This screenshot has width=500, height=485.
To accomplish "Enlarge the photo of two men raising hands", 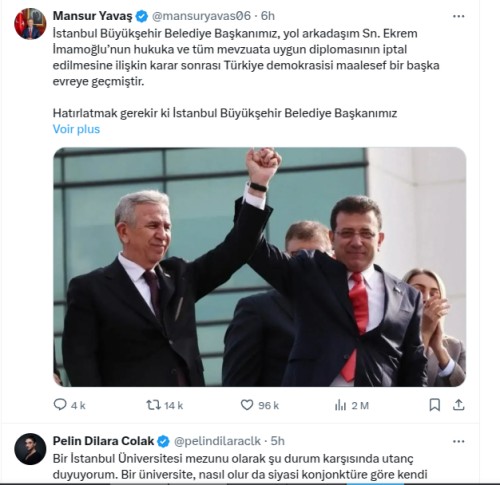I will tap(260, 267).
